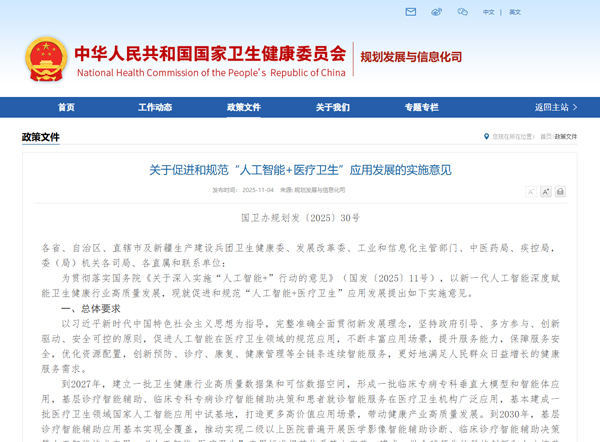Increase article font size with A+ icon
The height and width of the screenshot is (442, 600).
tap(546, 191)
